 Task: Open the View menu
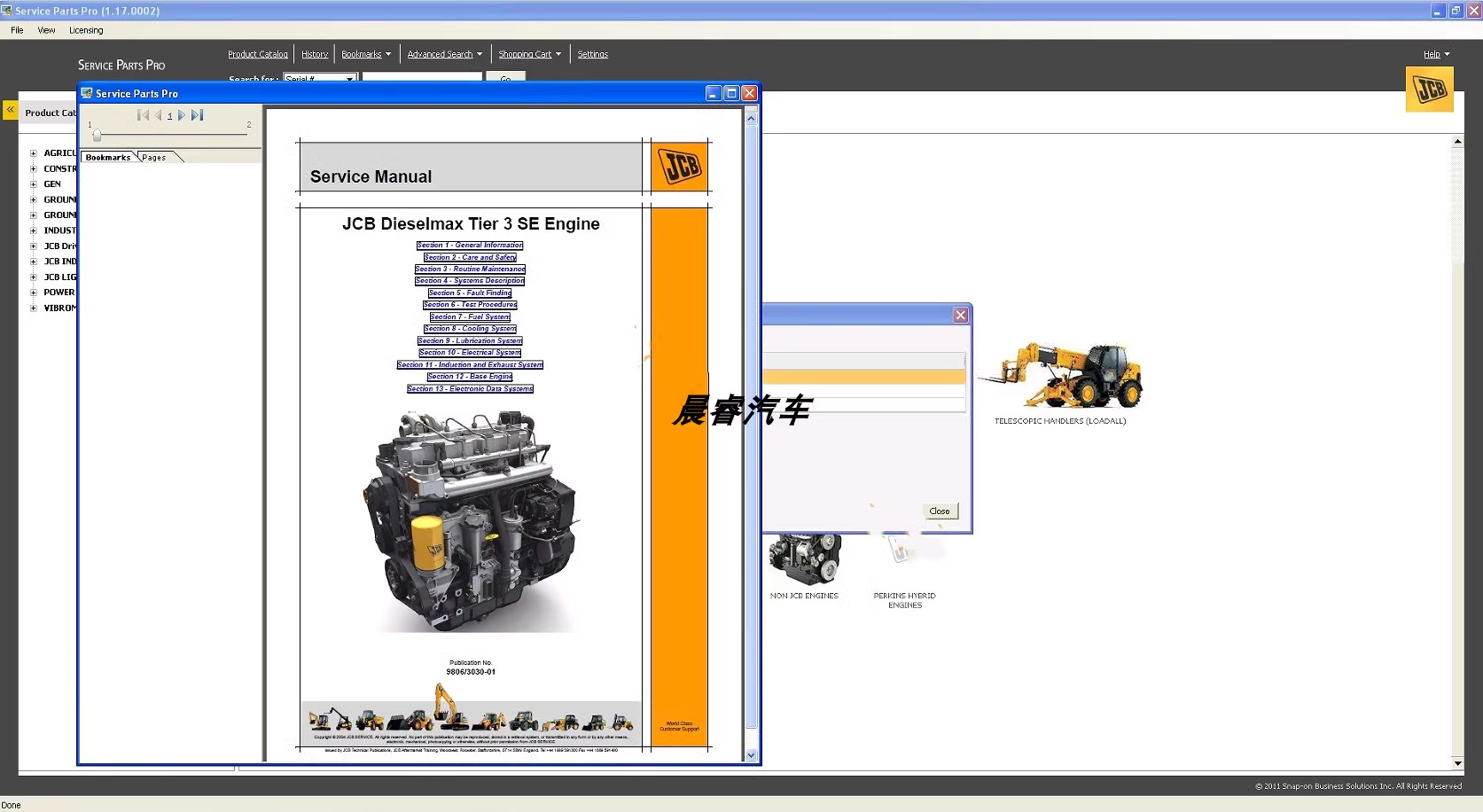(46, 30)
